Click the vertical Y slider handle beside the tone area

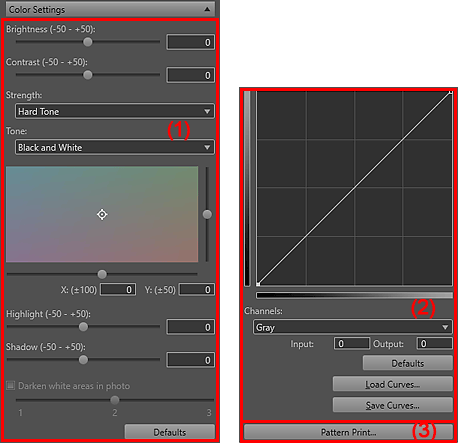(x=207, y=214)
